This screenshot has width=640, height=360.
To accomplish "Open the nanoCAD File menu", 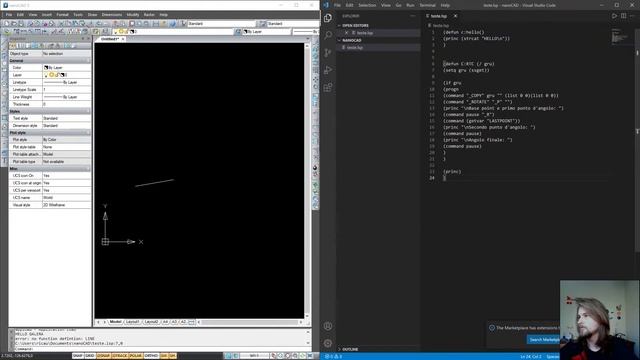I will (x=9, y=15).
